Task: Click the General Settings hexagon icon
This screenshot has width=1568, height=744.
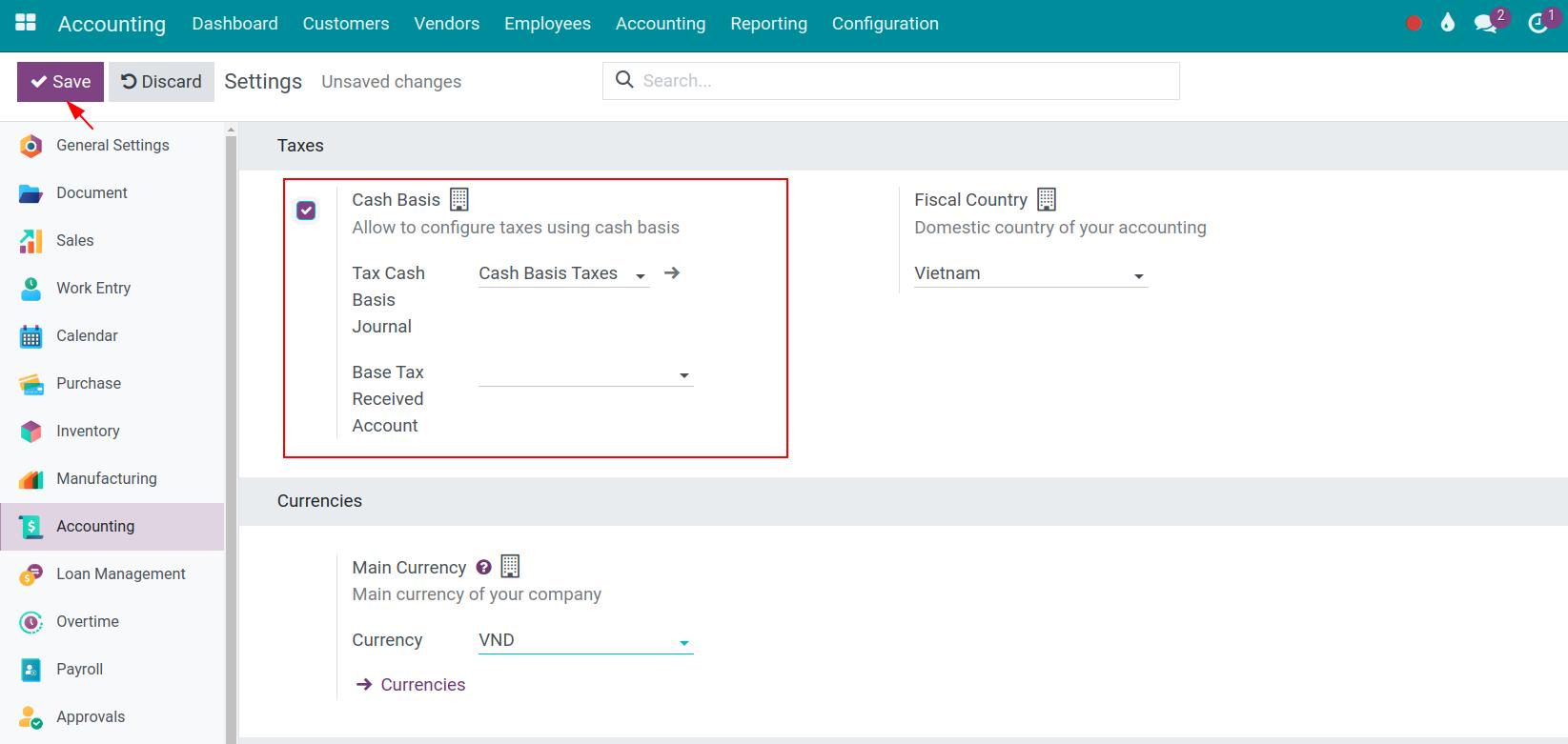Action: tap(31, 146)
